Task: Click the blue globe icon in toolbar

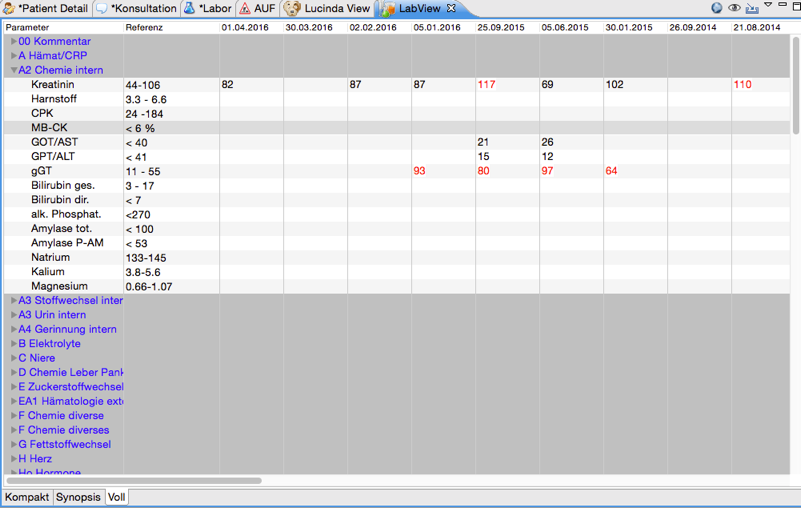Action: 717,8
